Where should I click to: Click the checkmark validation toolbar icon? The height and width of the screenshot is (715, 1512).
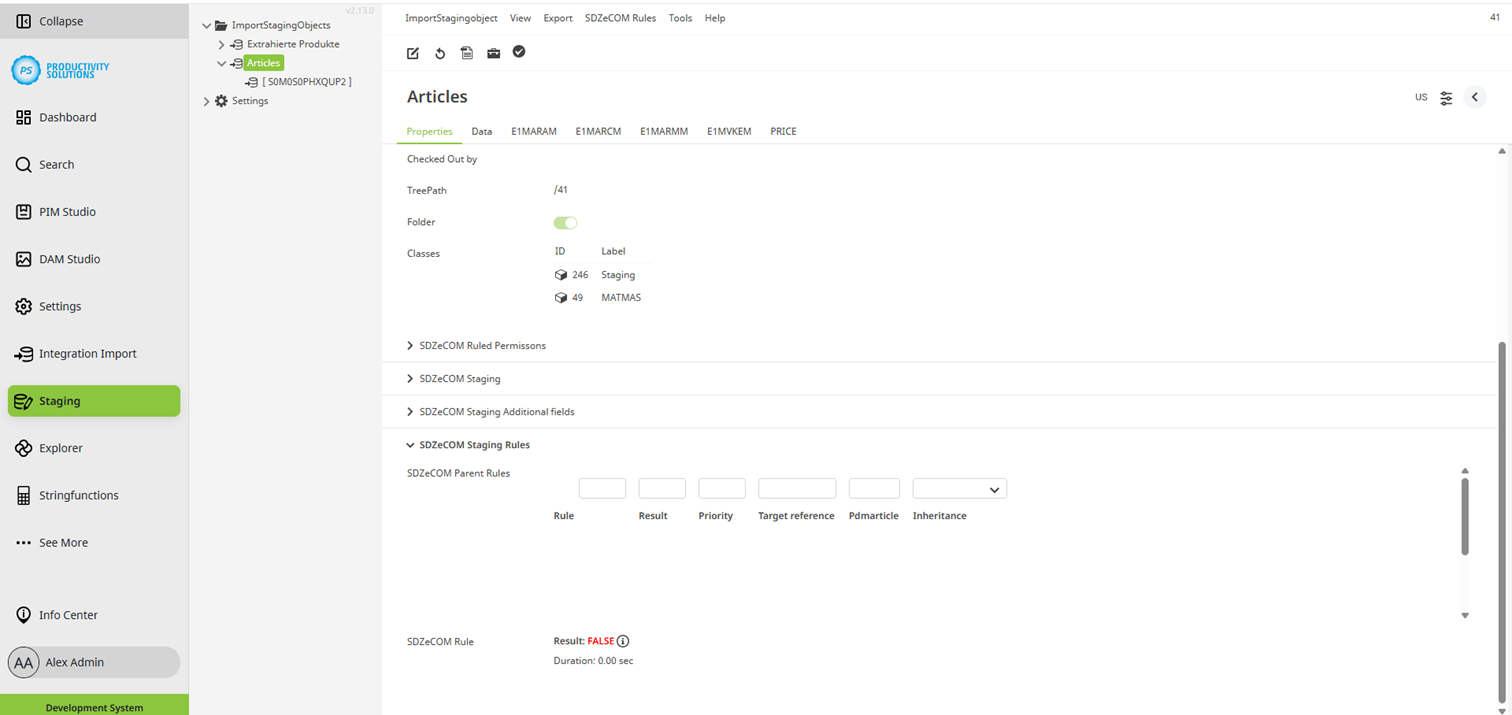point(519,52)
